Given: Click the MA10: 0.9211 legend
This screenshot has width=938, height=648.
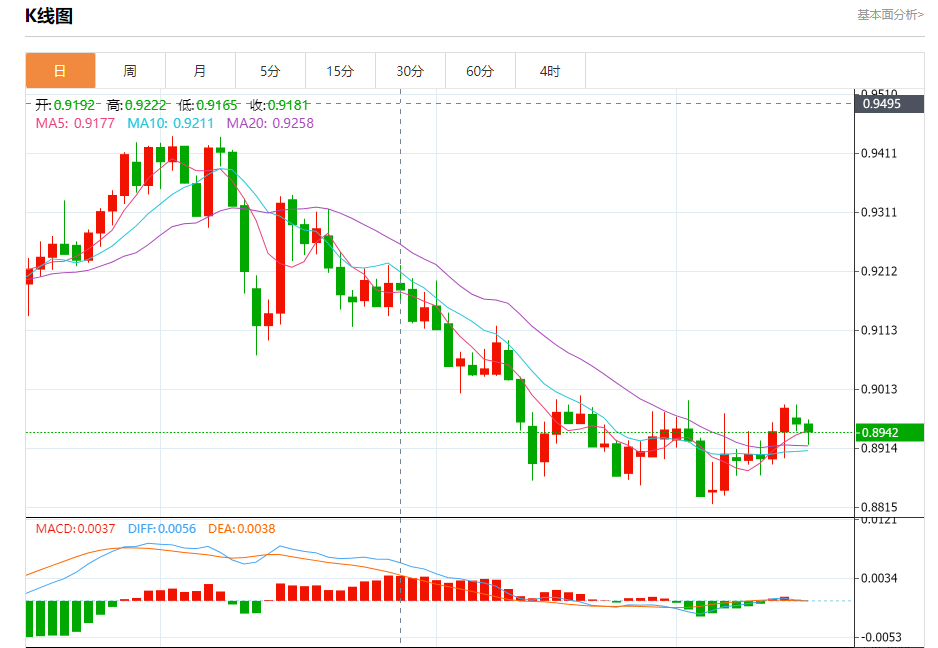Looking at the screenshot, I should click(x=170, y=123).
